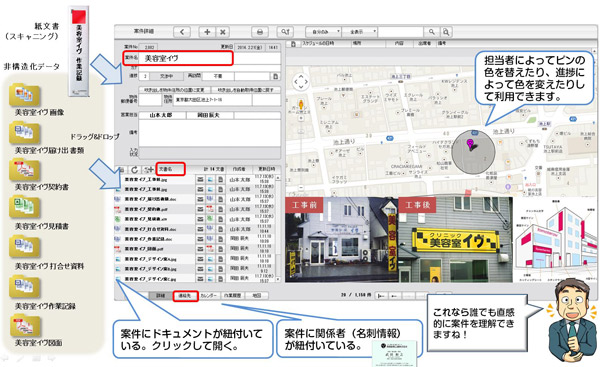Switch to the カレンダー tab
Screen dimensions: 600x367
tap(209, 296)
